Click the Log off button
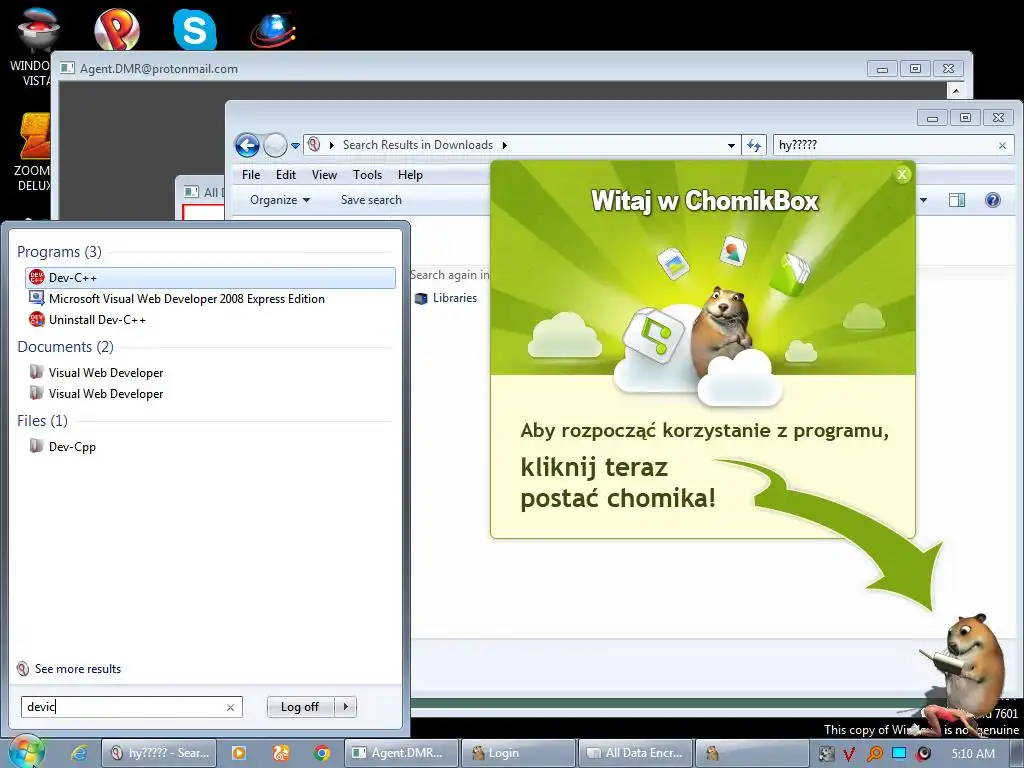The width and height of the screenshot is (1024, 768). [x=300, y=707]
